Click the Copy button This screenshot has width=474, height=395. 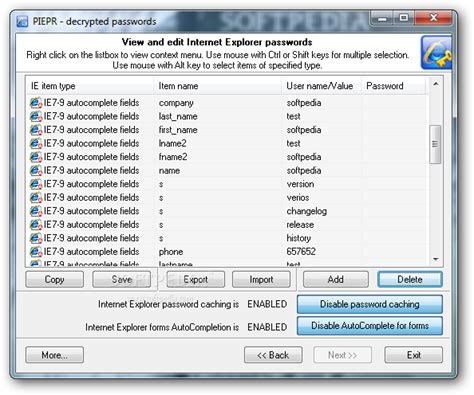[x=55, y=279]
